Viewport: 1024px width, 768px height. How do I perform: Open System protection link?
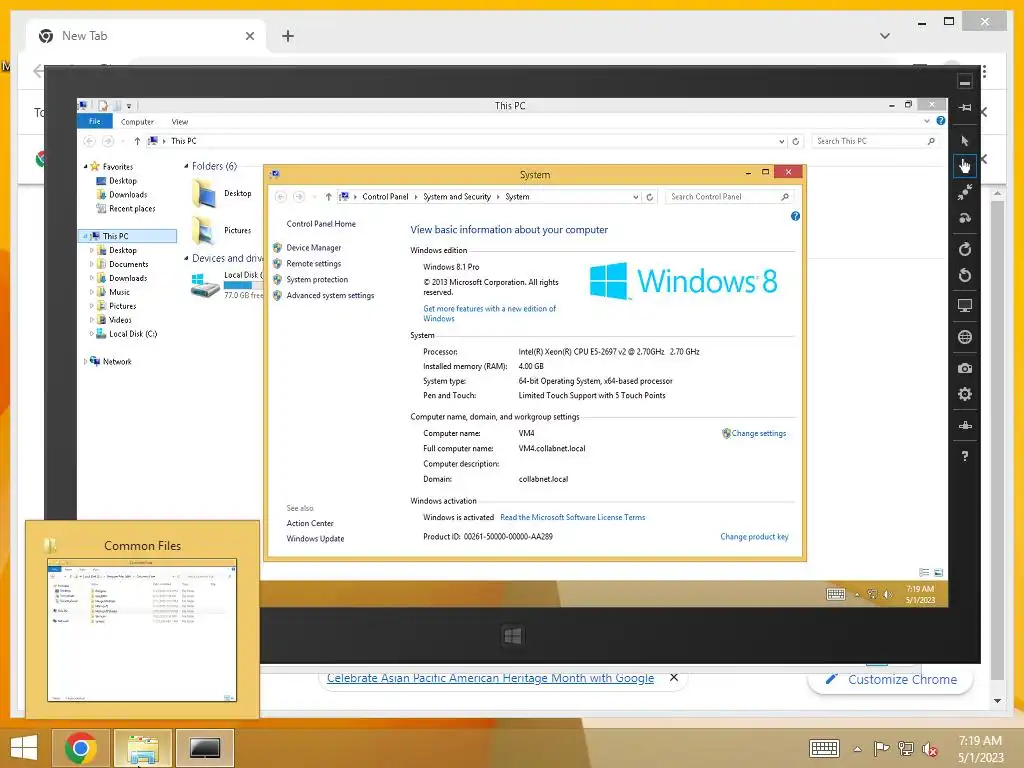[317, 280]
